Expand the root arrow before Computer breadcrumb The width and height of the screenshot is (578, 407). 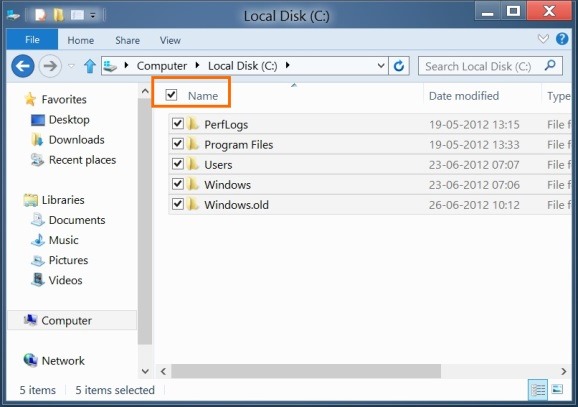tap(126, 66)
